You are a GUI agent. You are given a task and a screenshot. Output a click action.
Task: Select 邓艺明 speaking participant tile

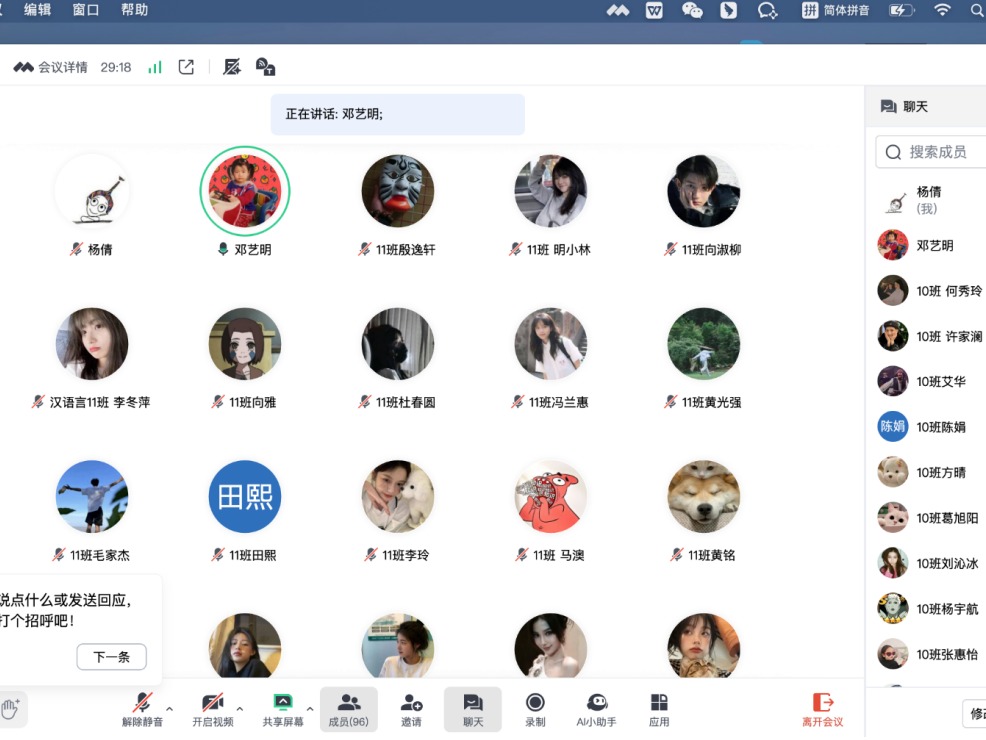(245, 191)
